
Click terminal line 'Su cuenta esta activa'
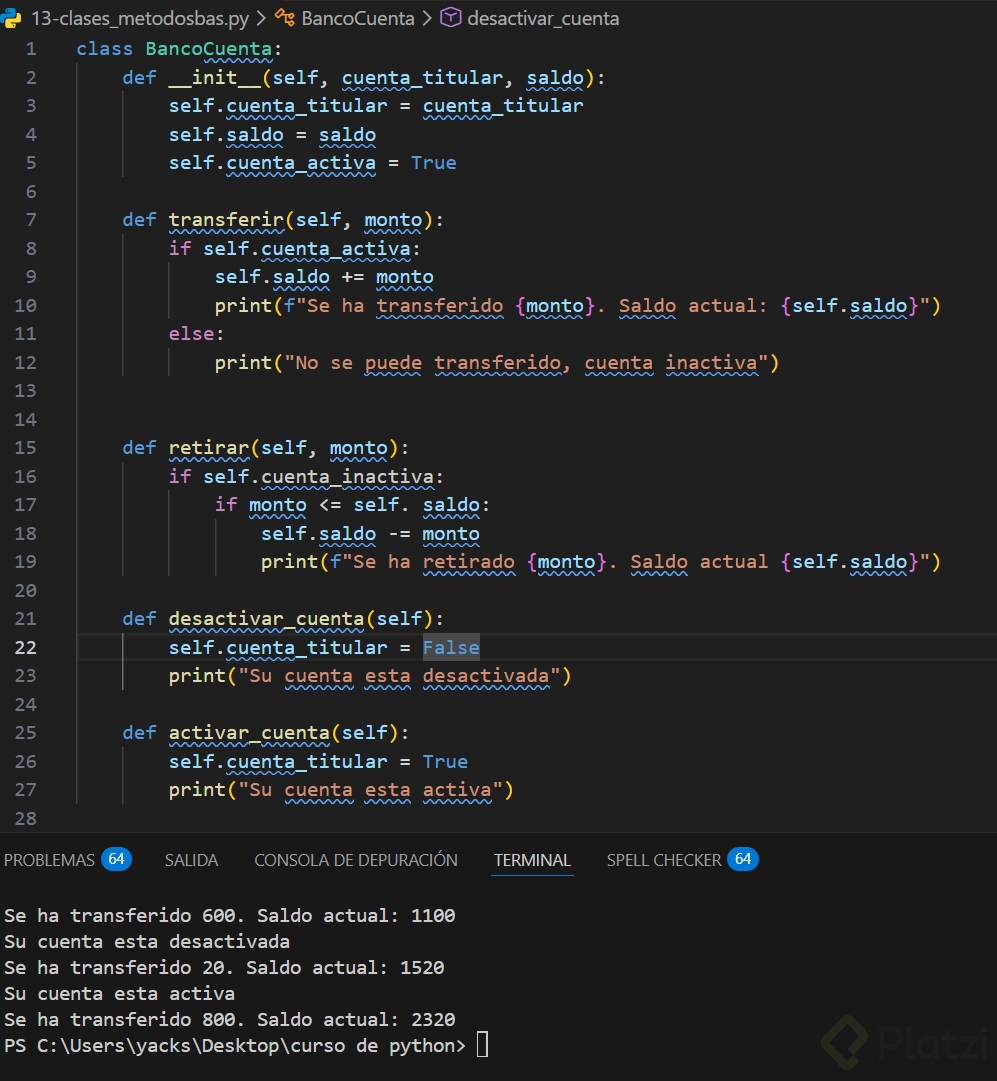(x=119, y=994)
